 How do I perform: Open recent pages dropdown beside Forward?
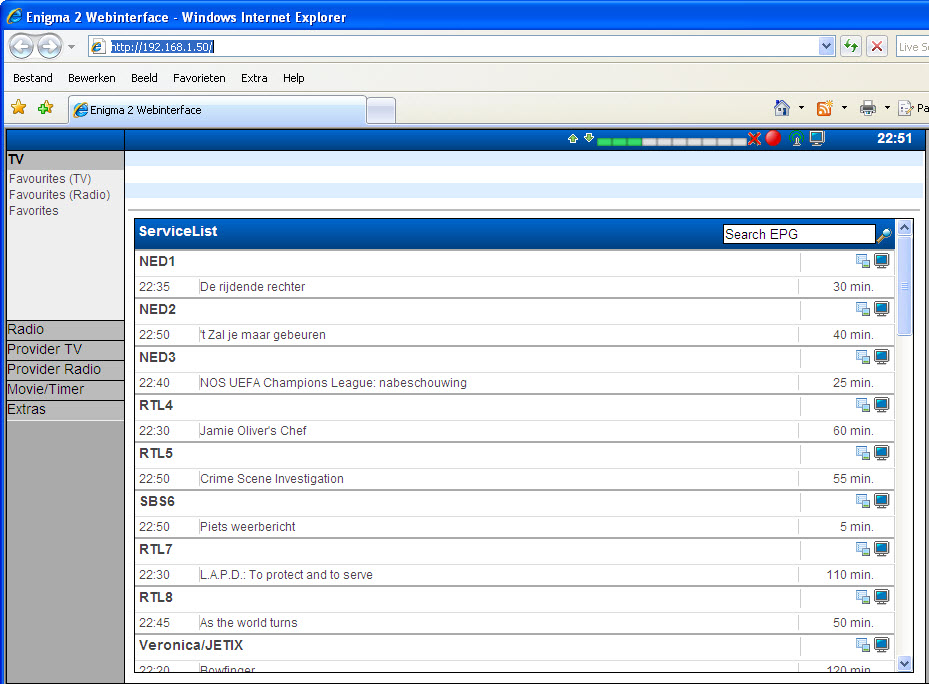click(71, 46)
